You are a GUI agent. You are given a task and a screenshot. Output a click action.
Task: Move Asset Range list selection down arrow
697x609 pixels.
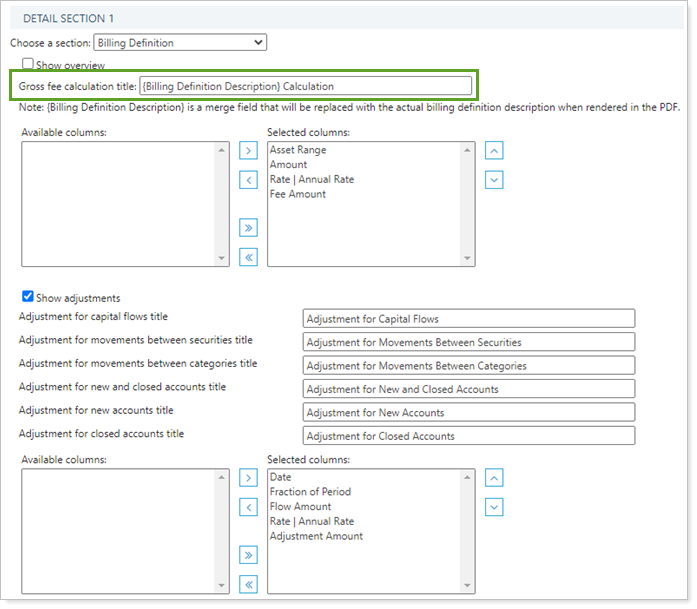[494, 180]
